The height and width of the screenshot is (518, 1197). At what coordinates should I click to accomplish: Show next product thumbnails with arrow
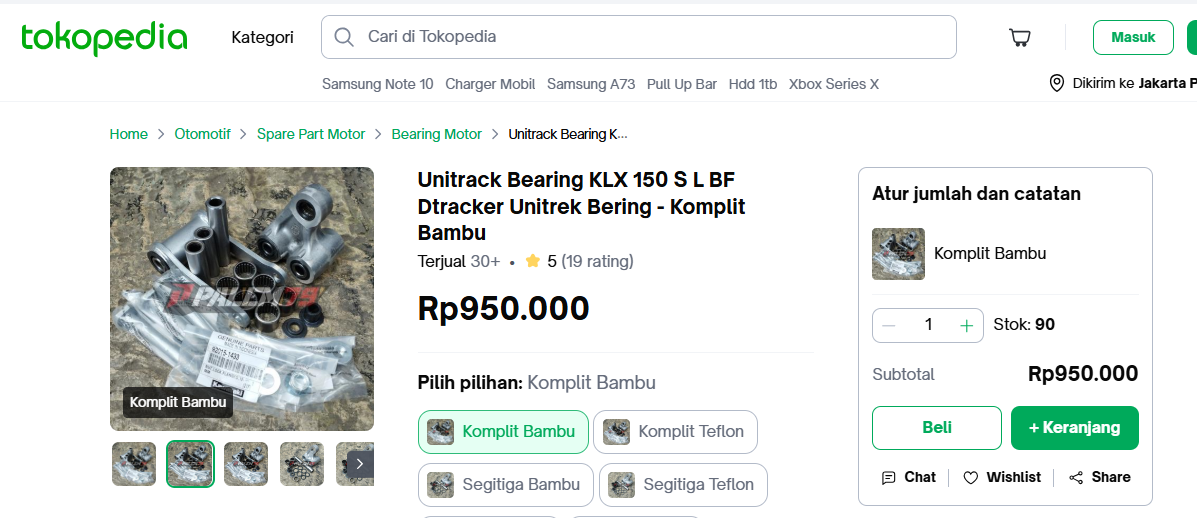tap(360, 463)
